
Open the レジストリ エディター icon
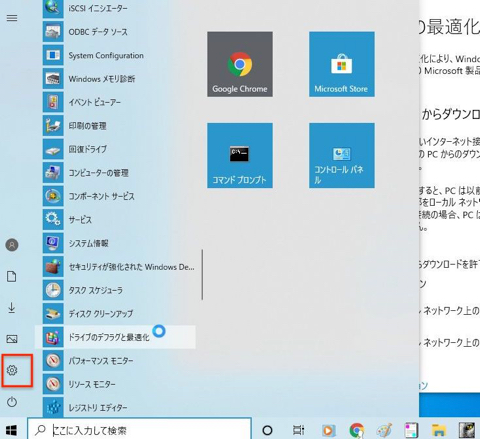pos(53,407)
